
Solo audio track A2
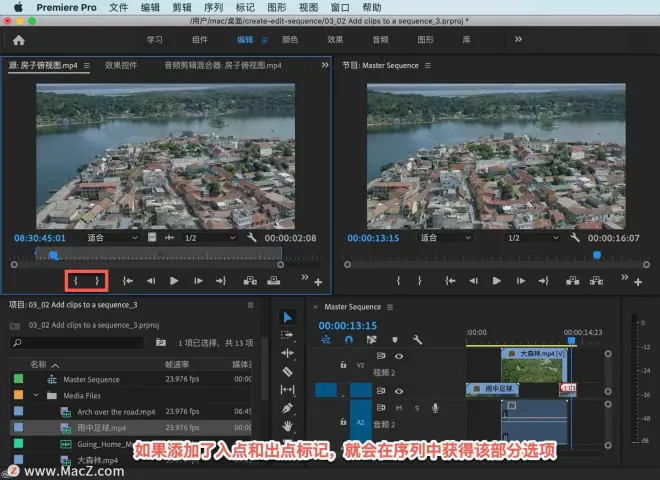(417, 408)
